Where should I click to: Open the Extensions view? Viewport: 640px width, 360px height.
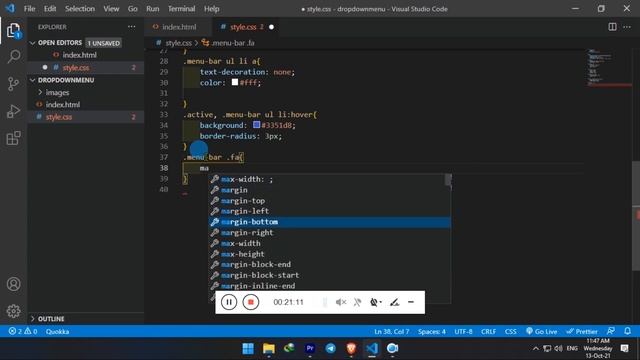[13, 138]
